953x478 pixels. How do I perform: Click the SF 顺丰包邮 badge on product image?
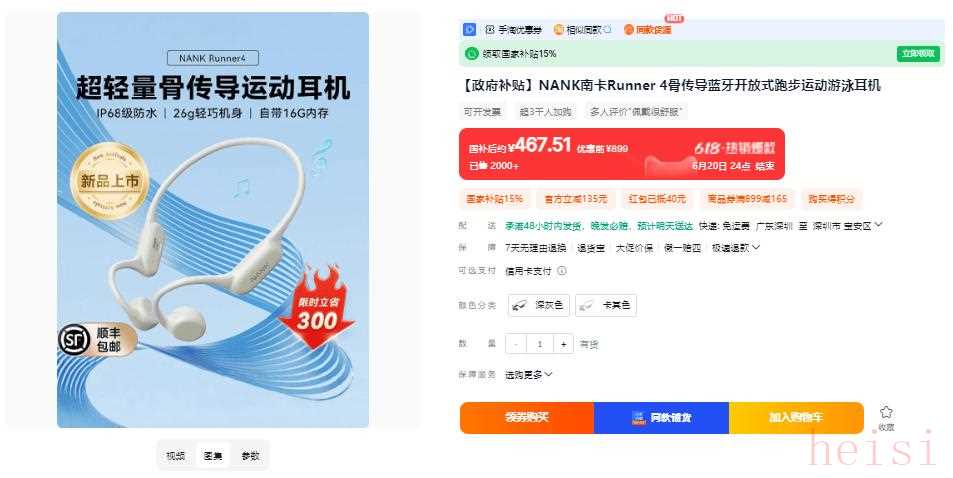[x=97, y=339]
